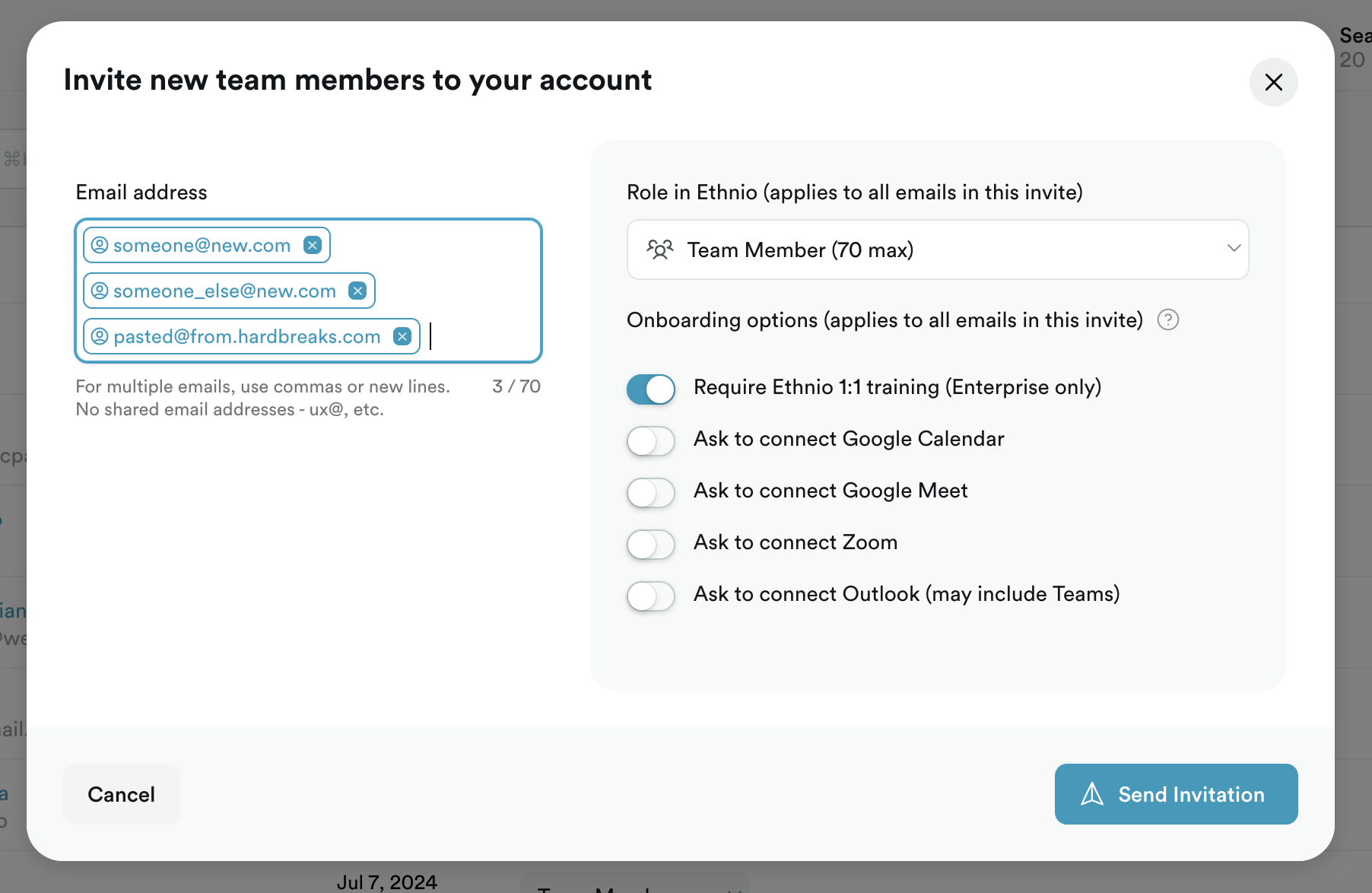Click the onboarding options help icon
The height and width of the screenshot is (893, 1372).
[1167, 320]
